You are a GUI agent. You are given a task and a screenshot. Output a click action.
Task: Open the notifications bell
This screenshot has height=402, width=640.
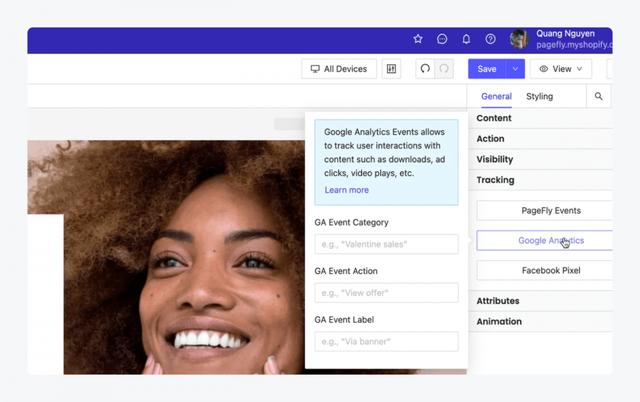[x=466, y=39]
